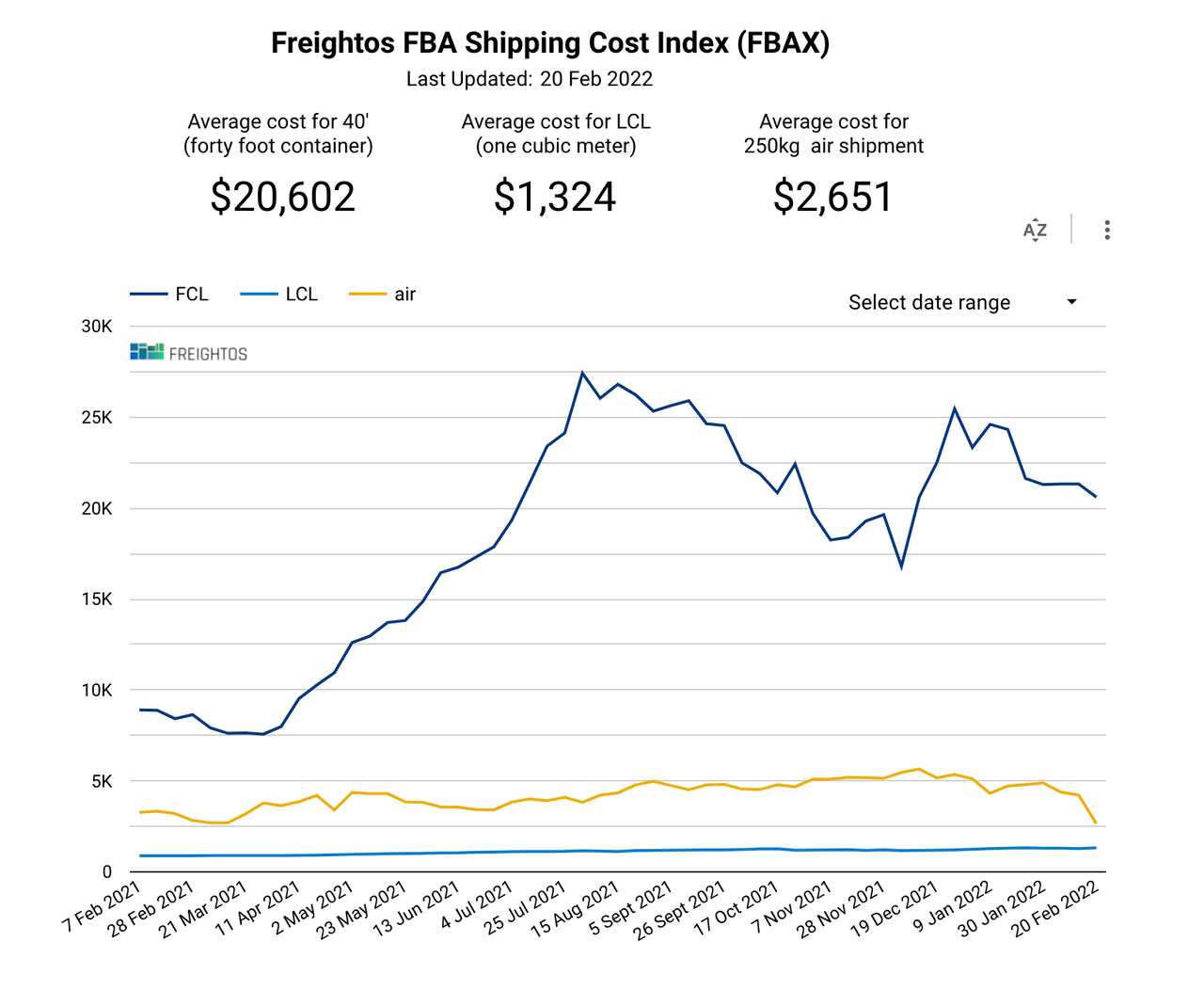This screenshot has width=1204, height=1006.
Task: Click the 26 Sept 2021 x-axis label
Action: (x=679, y=910)
